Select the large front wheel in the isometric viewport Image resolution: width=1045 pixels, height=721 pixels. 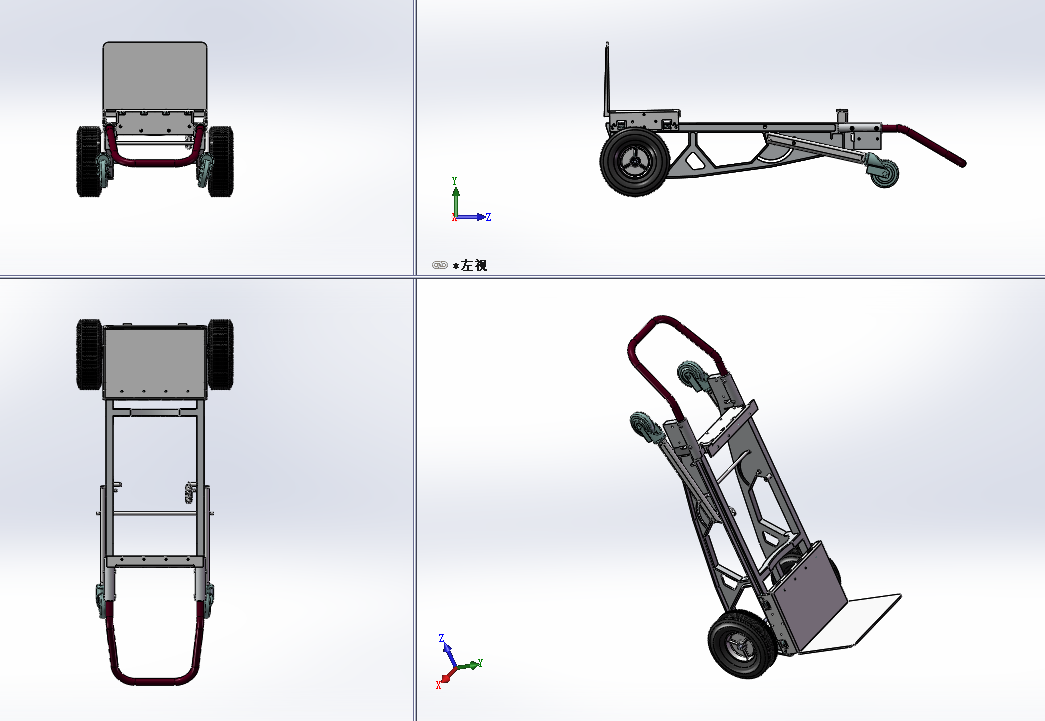tap(742, 646)
